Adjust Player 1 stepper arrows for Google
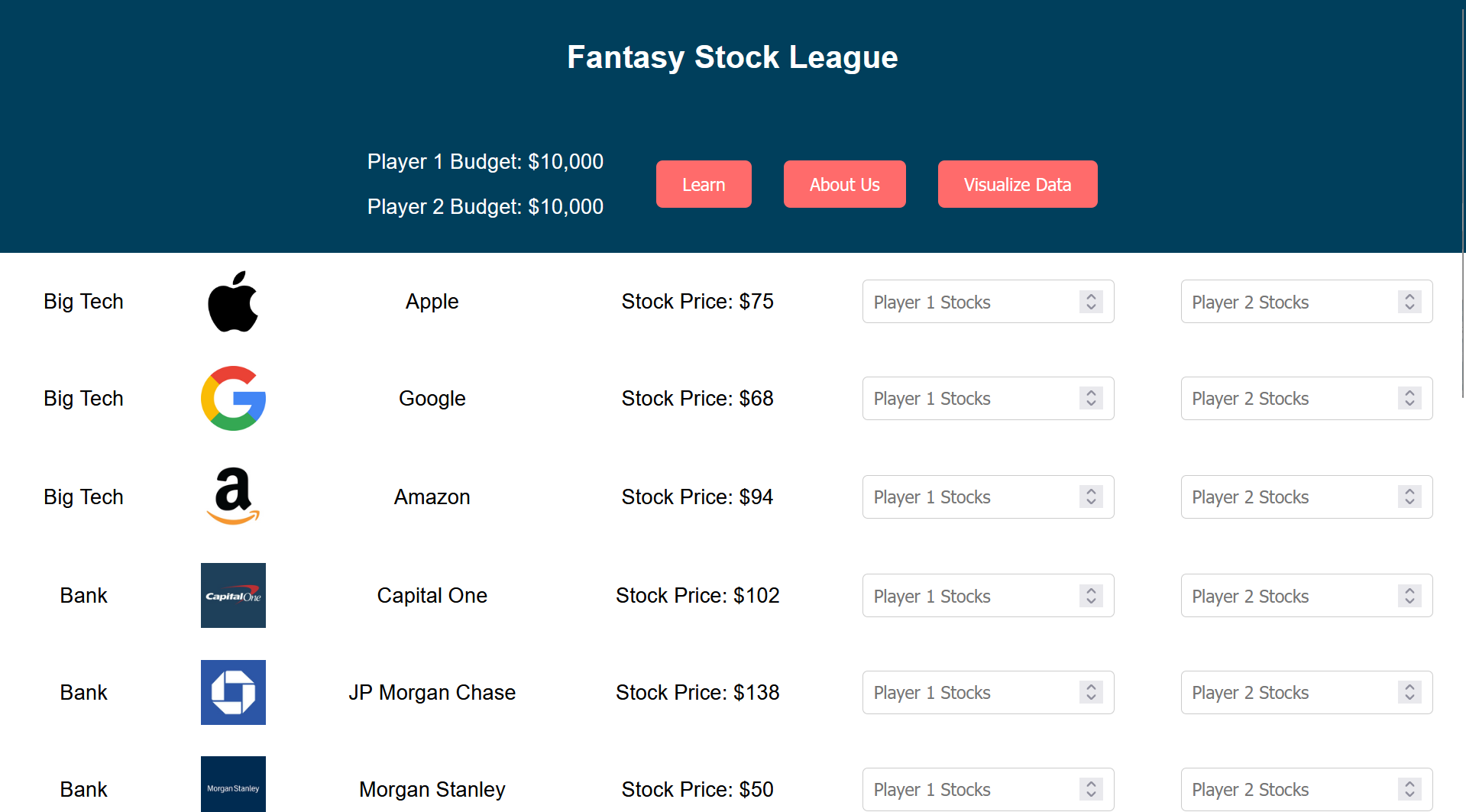 pyautogui.click(x=1091, y=398)
